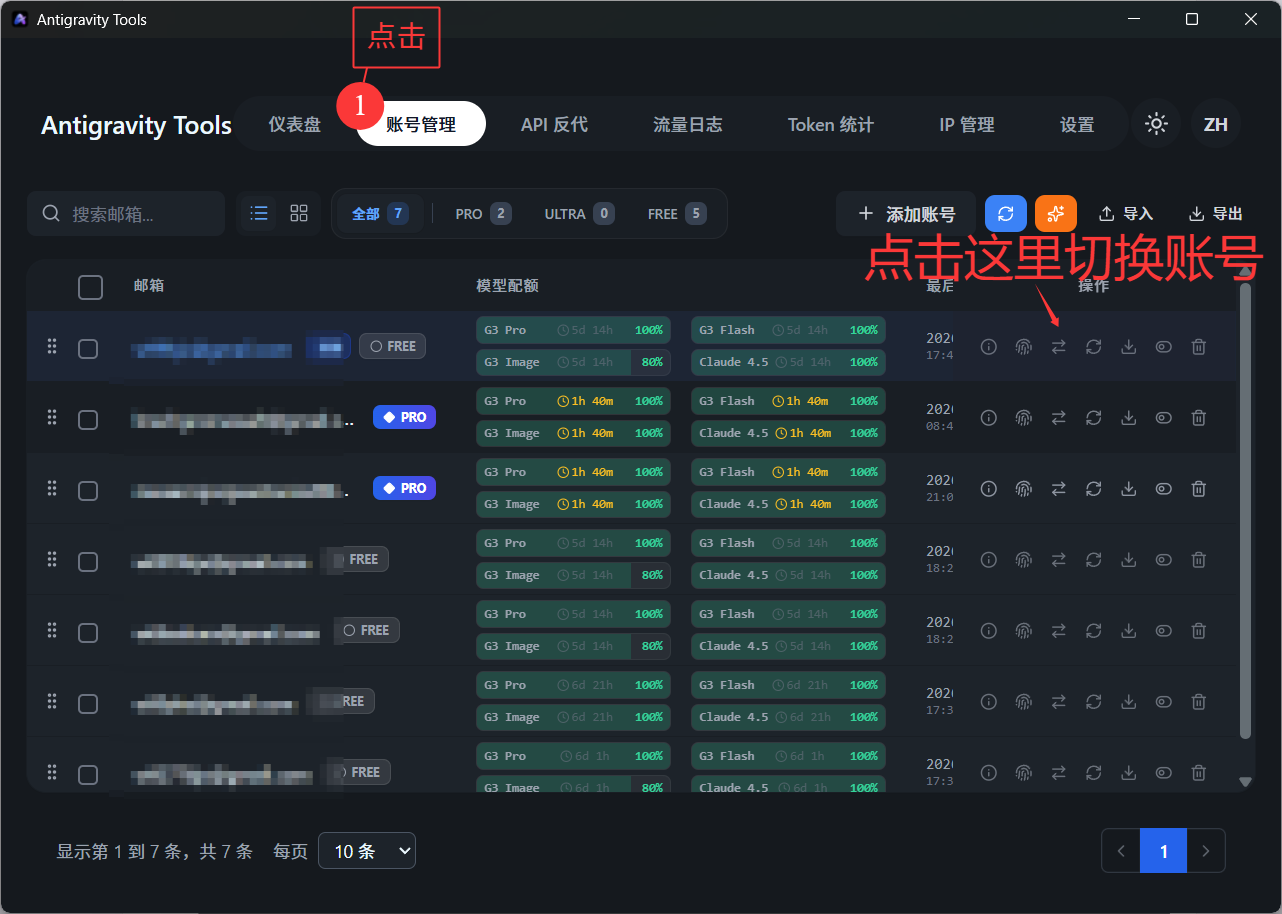1282x914 pixels.
Task: Disable the PRO account timestamped 08:4 via toggle
Action: (1164, 418)
